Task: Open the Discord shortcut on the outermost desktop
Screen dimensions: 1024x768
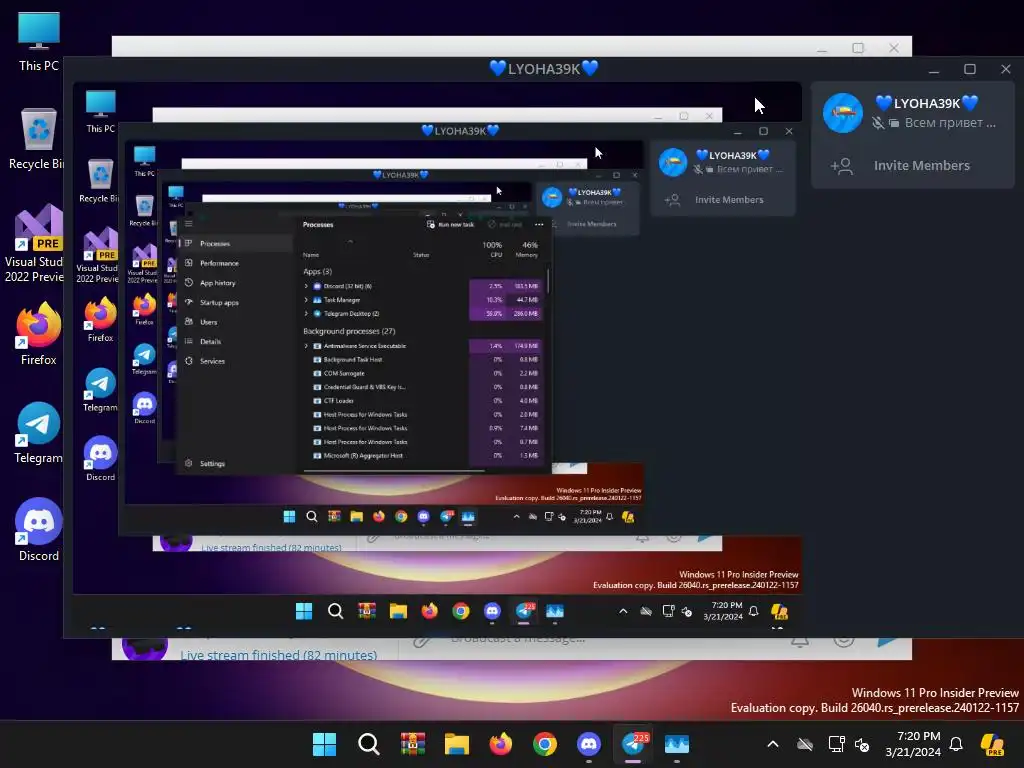Action: pyautogui.click(x=39, y=530)
